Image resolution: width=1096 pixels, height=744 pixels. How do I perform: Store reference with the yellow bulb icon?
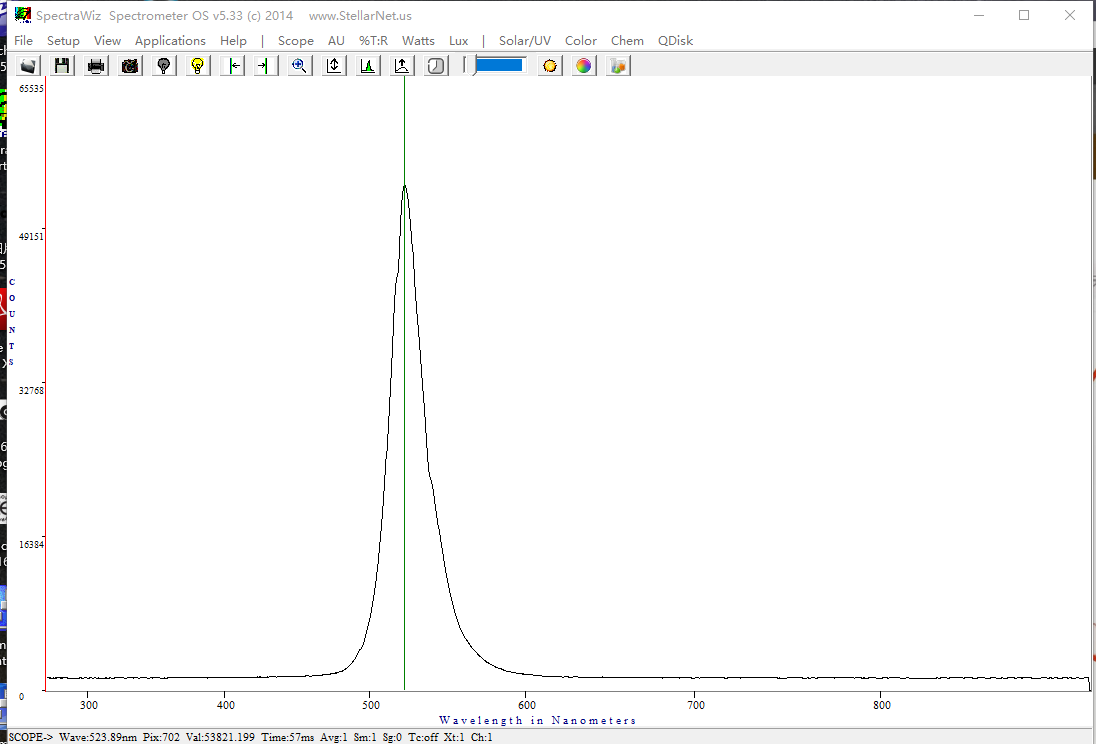[198, 66]
